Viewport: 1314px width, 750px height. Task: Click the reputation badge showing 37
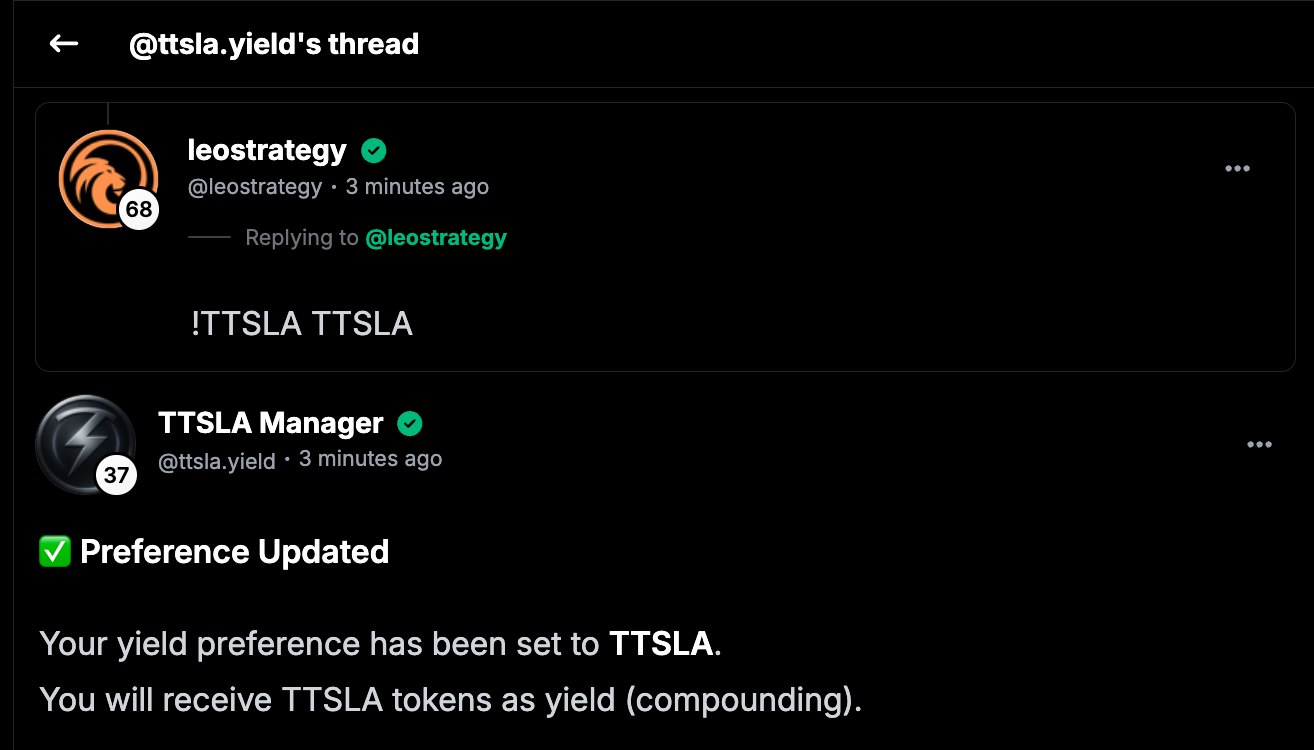tap(116, 475)
